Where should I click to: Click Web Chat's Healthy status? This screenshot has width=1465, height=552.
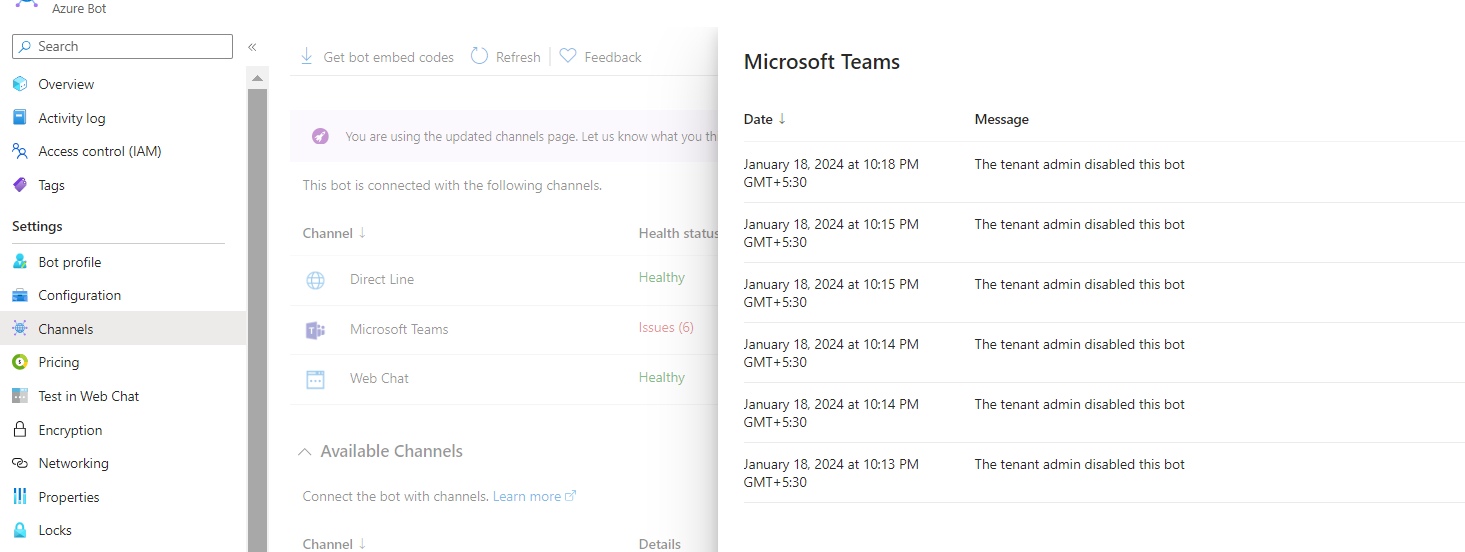pos(662,377)
